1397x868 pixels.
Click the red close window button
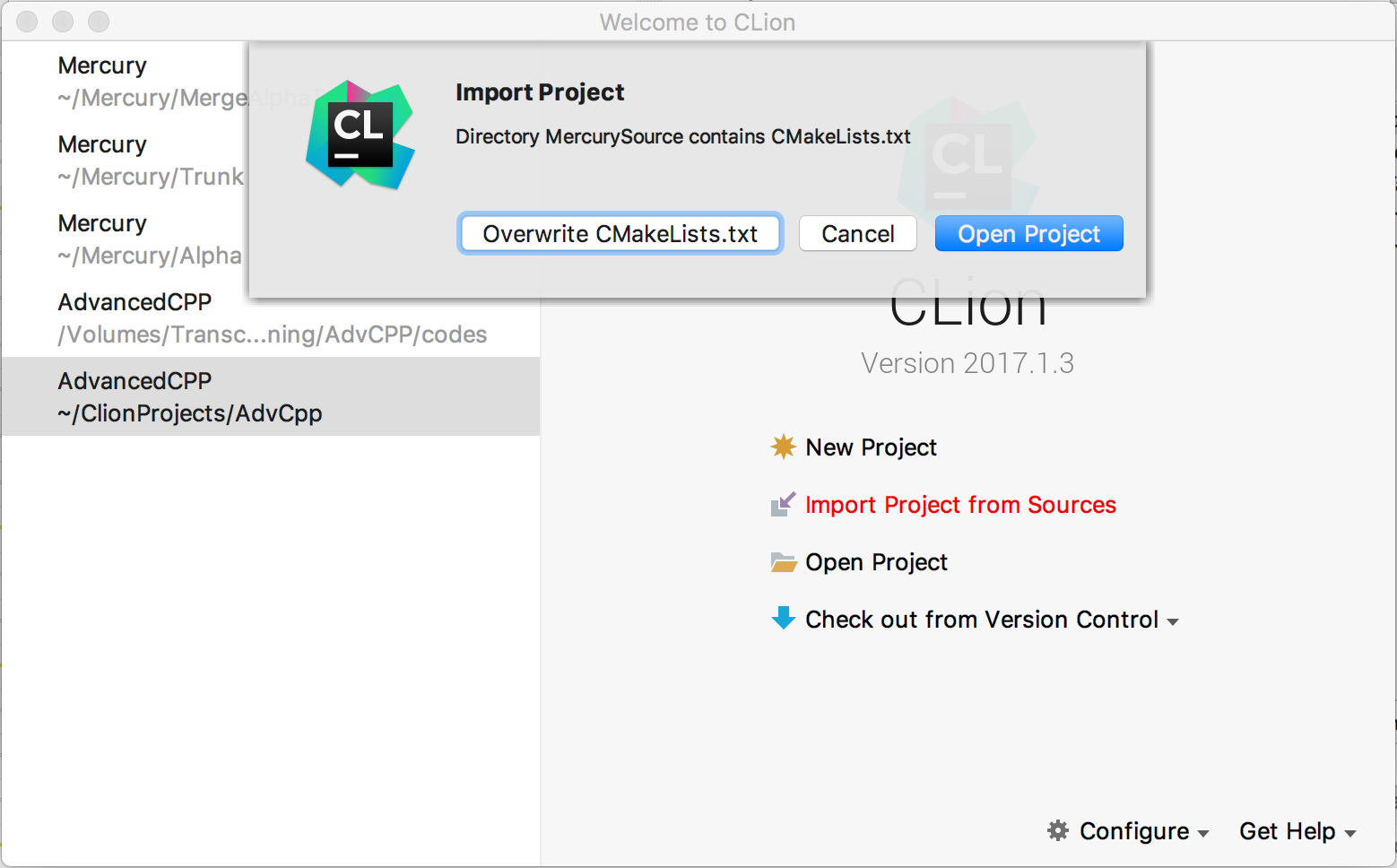(x=28, y=22)
